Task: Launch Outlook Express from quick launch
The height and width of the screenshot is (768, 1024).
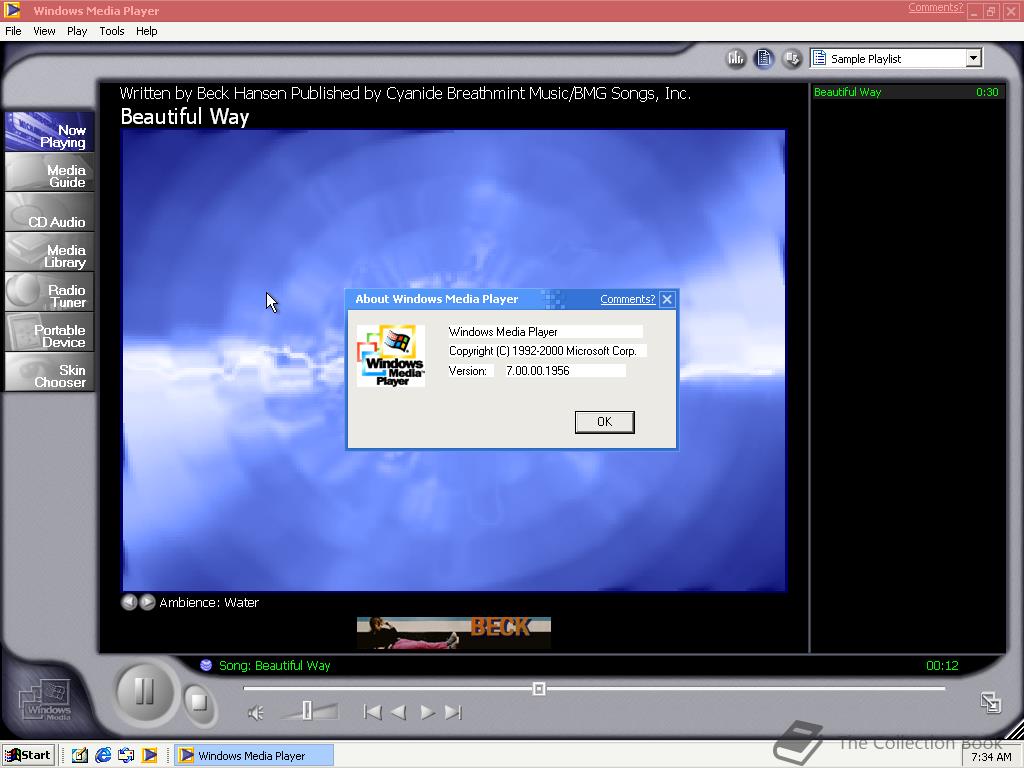Action: coord(126,756)
